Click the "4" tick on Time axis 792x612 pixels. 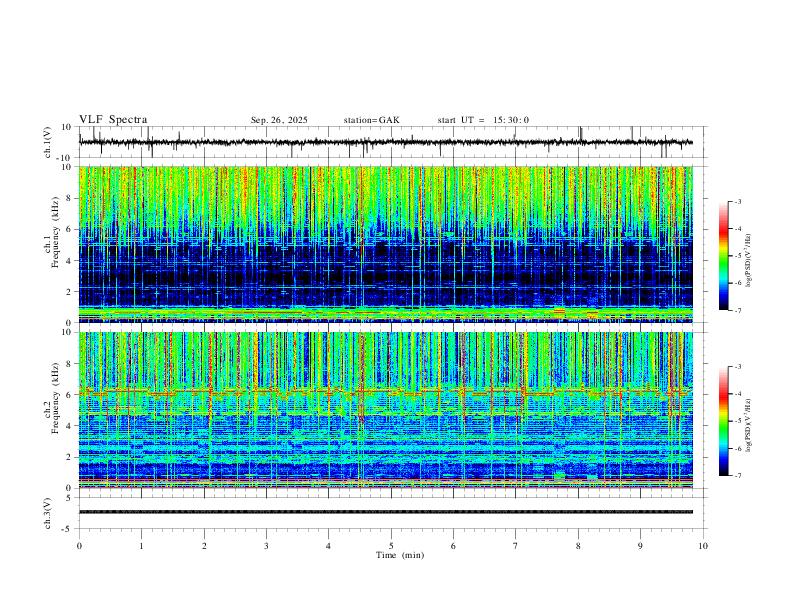[328, 546]
